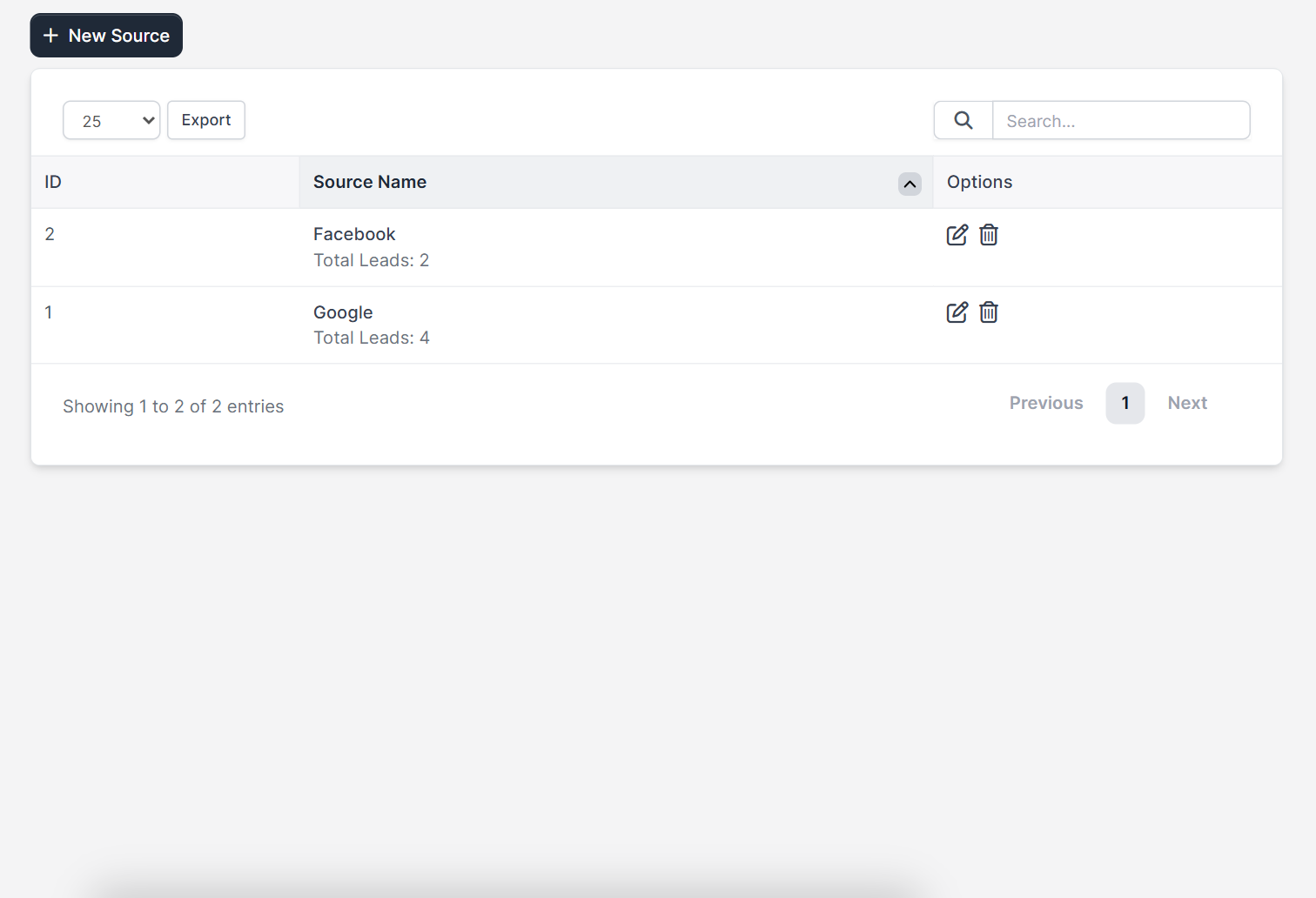Click the 'Total Leads: 2' text
The height and width of the screenshot is (898, 1316).
(372, 260)
